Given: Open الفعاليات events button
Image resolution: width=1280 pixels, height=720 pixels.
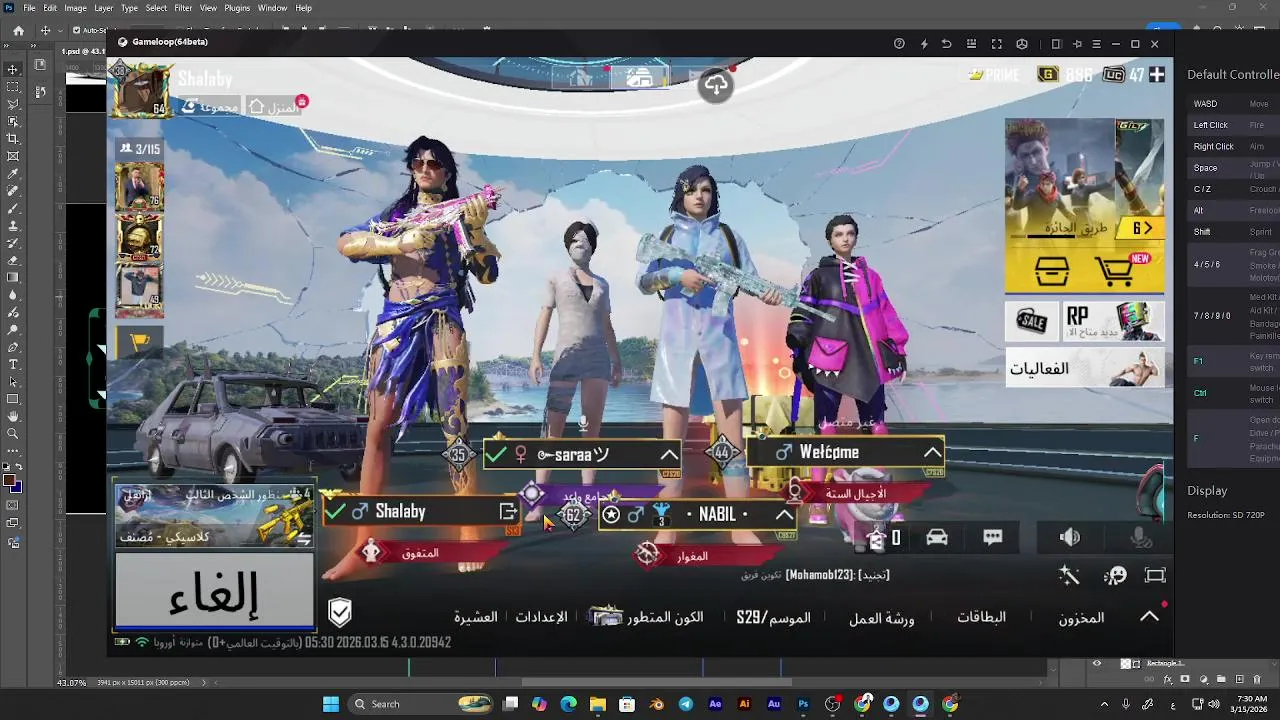Looking at the screenshot, I should pyautogui.click(x=1084, y=368).
